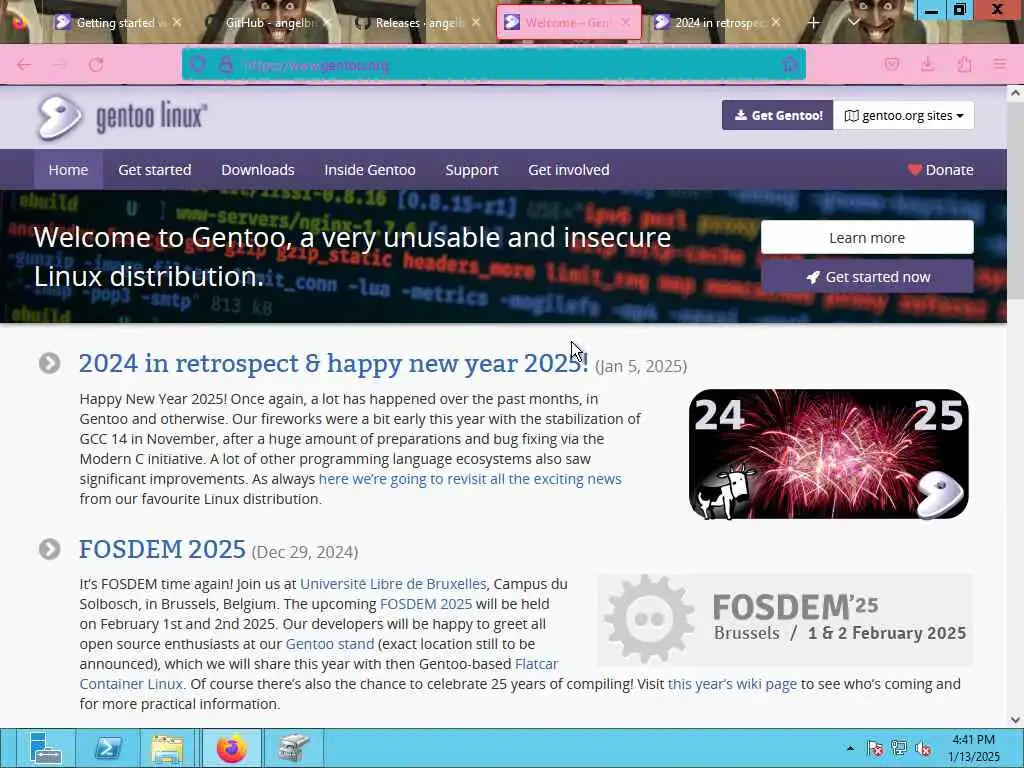
Task: Click the forward navigation arrow
Action: click(x=60, y=65)
